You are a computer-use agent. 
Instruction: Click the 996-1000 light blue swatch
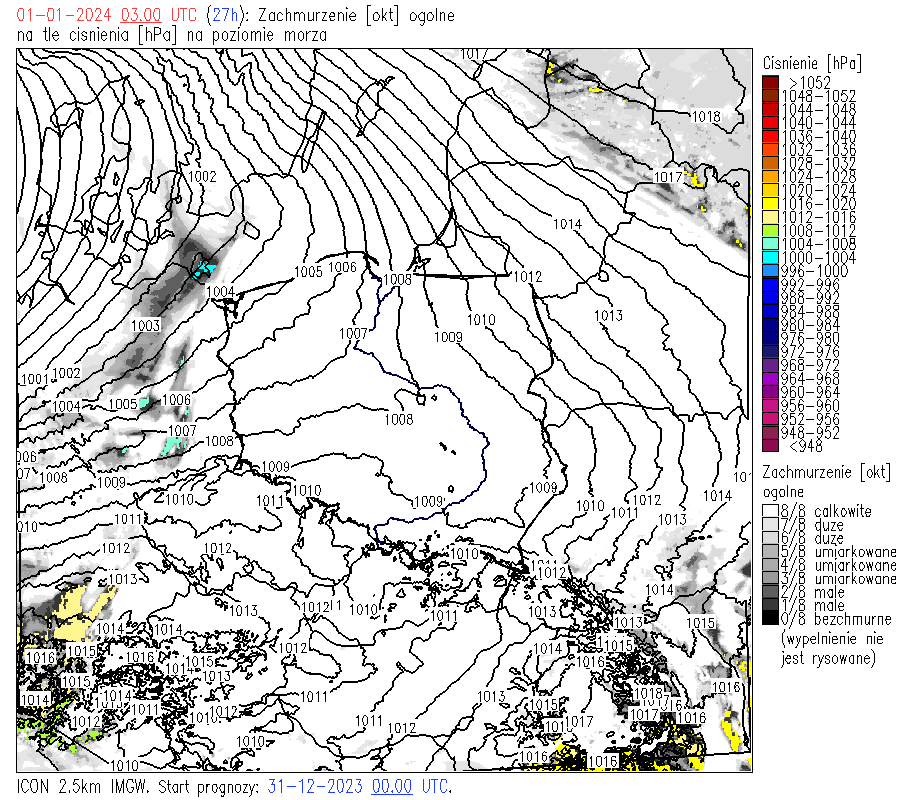[x=770, y=271]
